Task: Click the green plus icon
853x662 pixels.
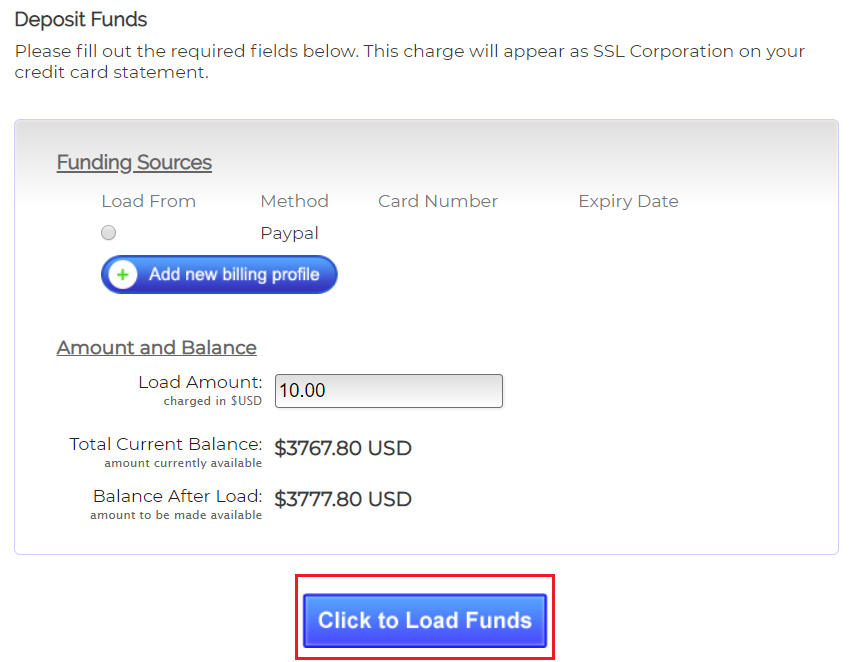Action: pyautogui.click(x=123, y=275)
